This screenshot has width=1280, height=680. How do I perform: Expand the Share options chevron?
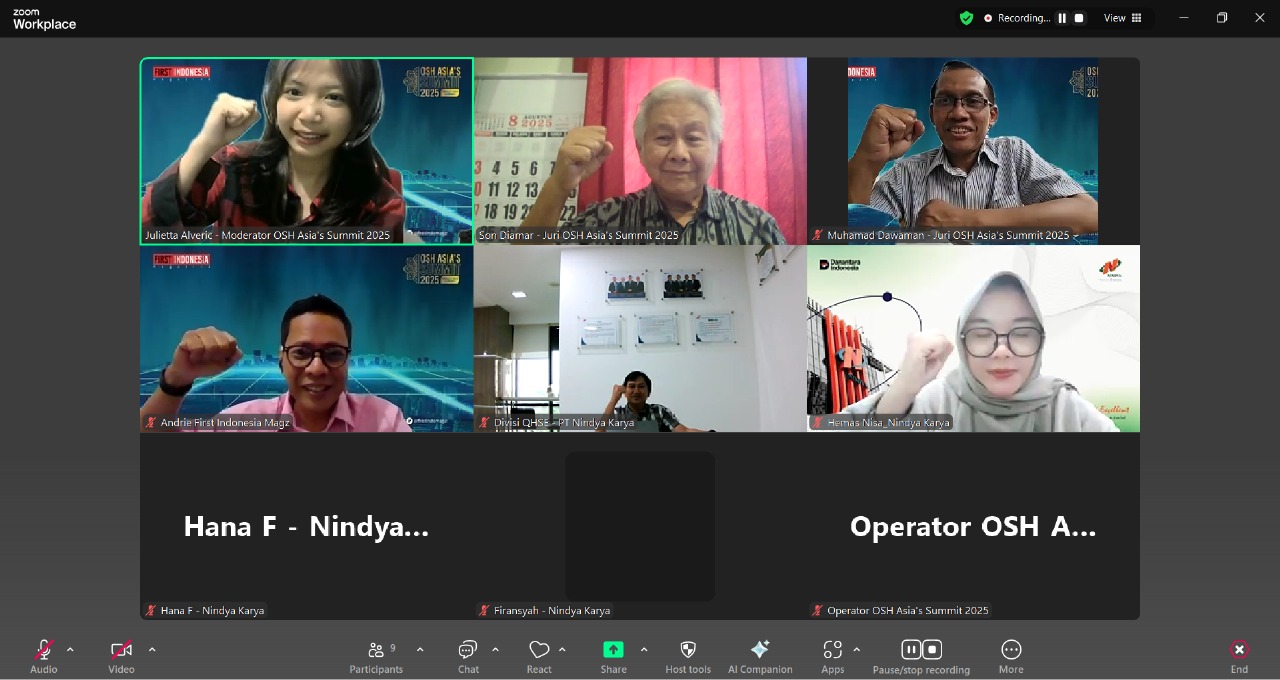click(x=643, y=650)
